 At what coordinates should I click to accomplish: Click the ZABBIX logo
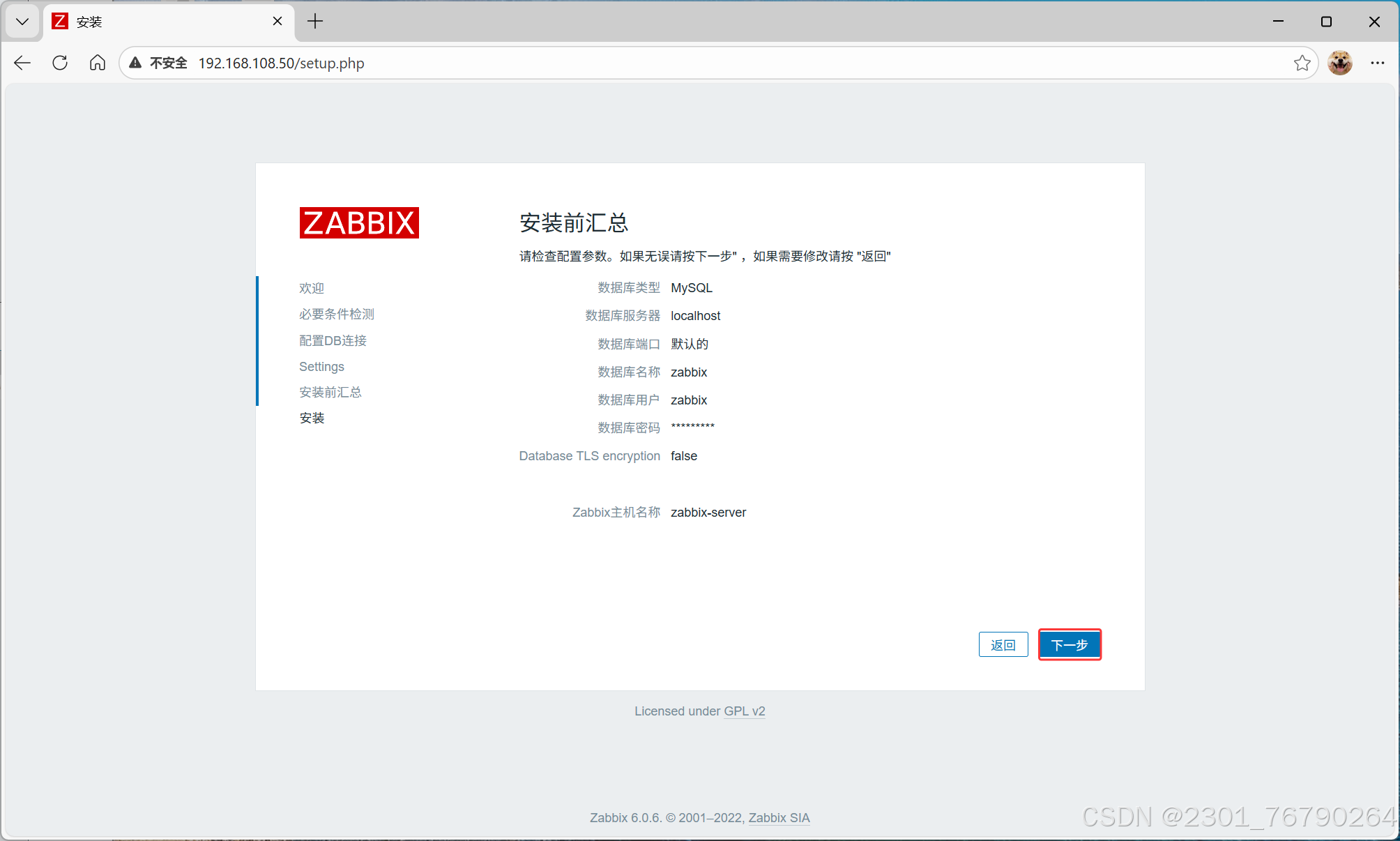pyautogui.click(x=358, y=222)
